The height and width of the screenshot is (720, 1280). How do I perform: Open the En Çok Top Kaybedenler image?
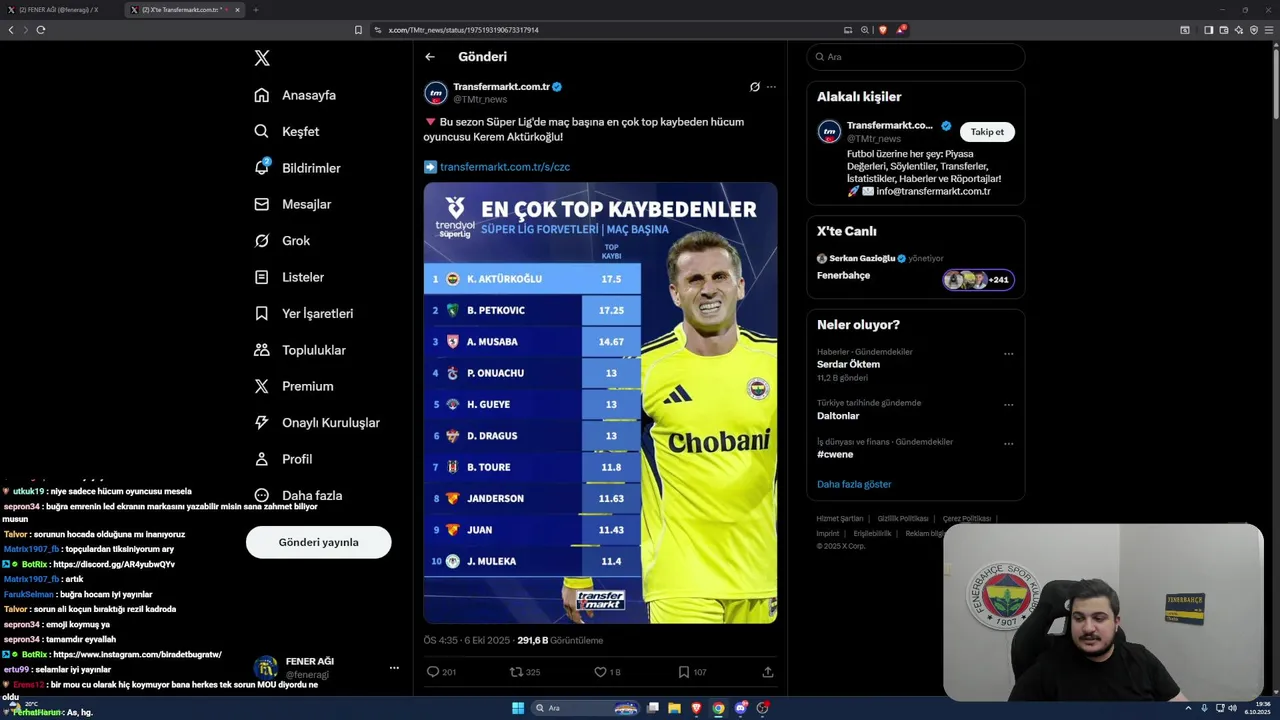pyautogui.click(x=600, y=403)
